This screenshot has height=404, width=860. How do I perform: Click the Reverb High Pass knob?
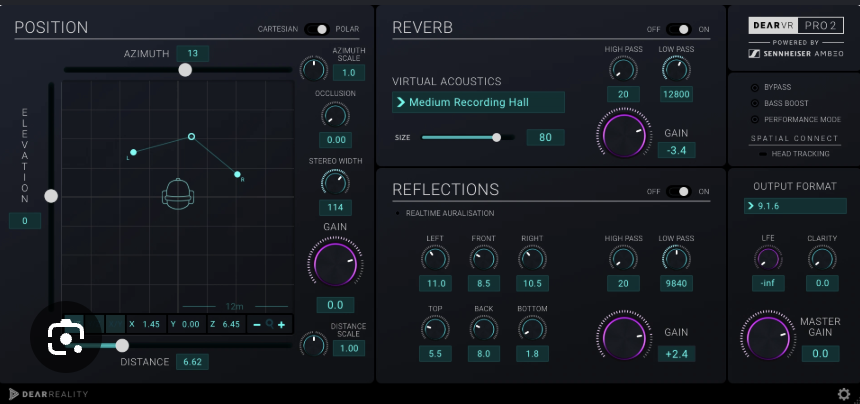point(623,69)
